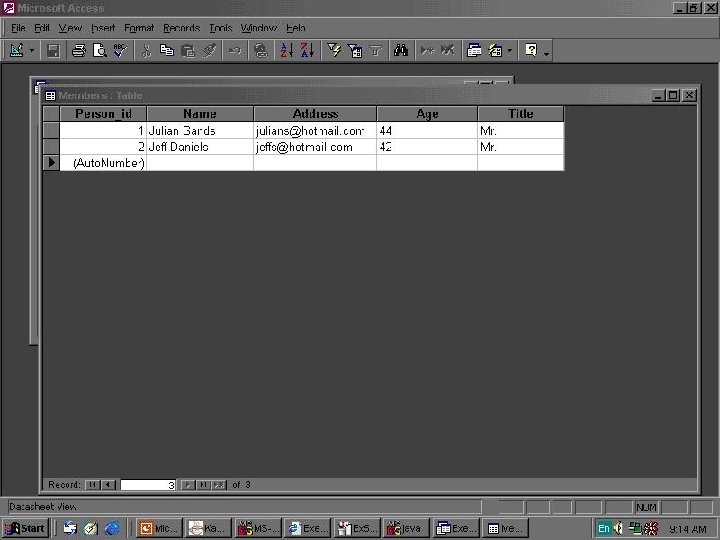This screenshot has width=720, height=540.
Task: Click the Sort Descending toolbar icon
Action: click(307, 50)
